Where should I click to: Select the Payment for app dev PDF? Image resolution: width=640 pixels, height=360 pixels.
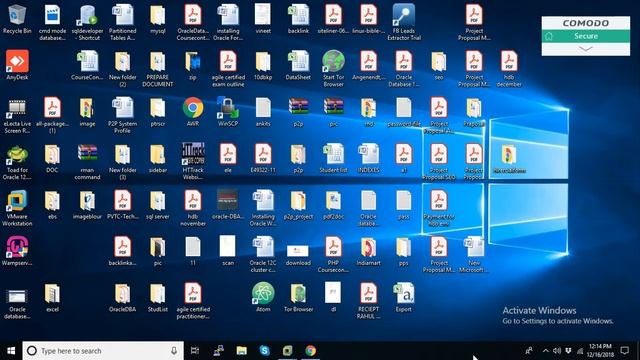[x=439, y=208]
